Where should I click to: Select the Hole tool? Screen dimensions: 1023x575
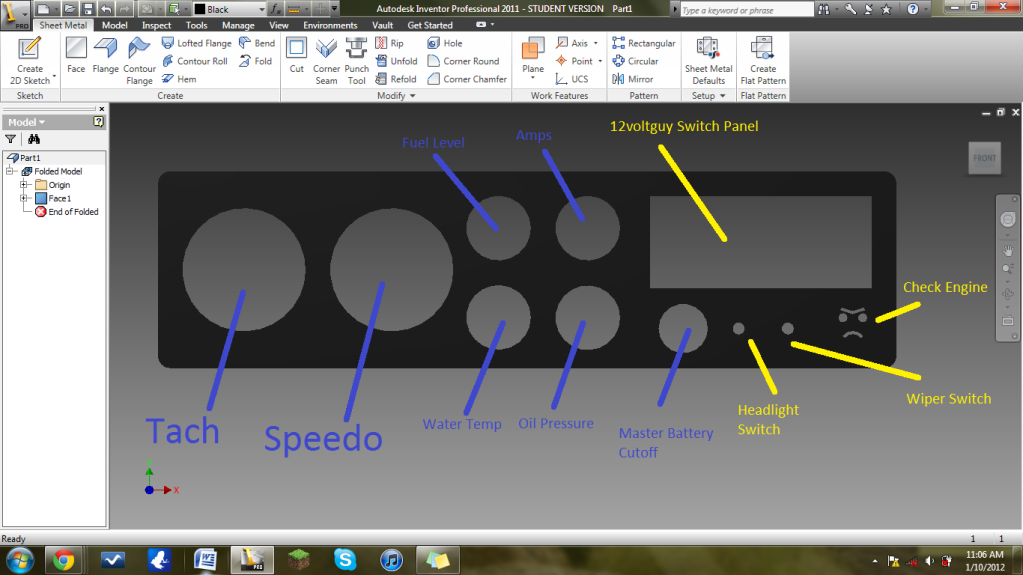click(x=445, y=43)
